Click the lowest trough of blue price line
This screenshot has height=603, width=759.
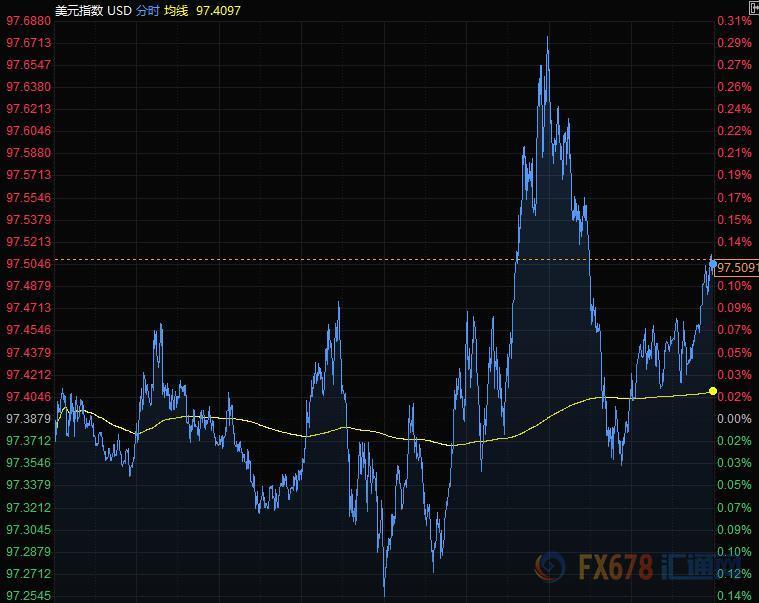point(384,594)
